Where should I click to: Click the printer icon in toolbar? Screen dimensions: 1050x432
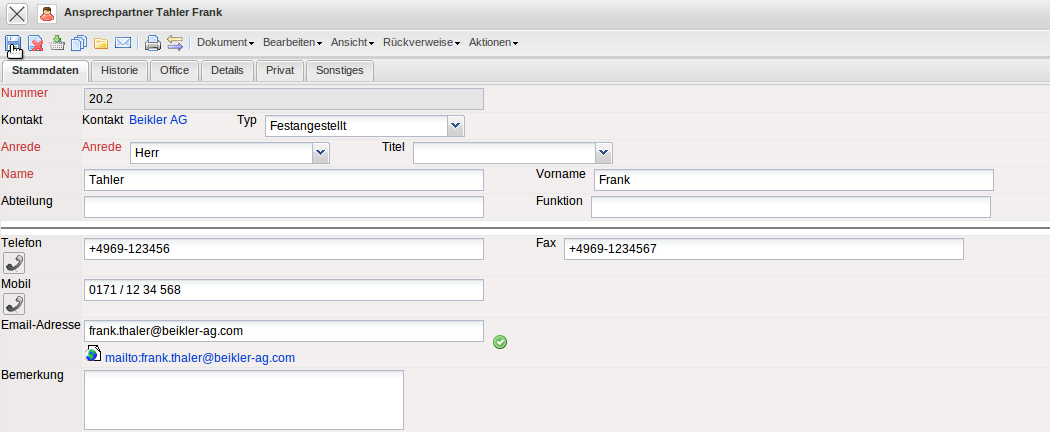153,42
